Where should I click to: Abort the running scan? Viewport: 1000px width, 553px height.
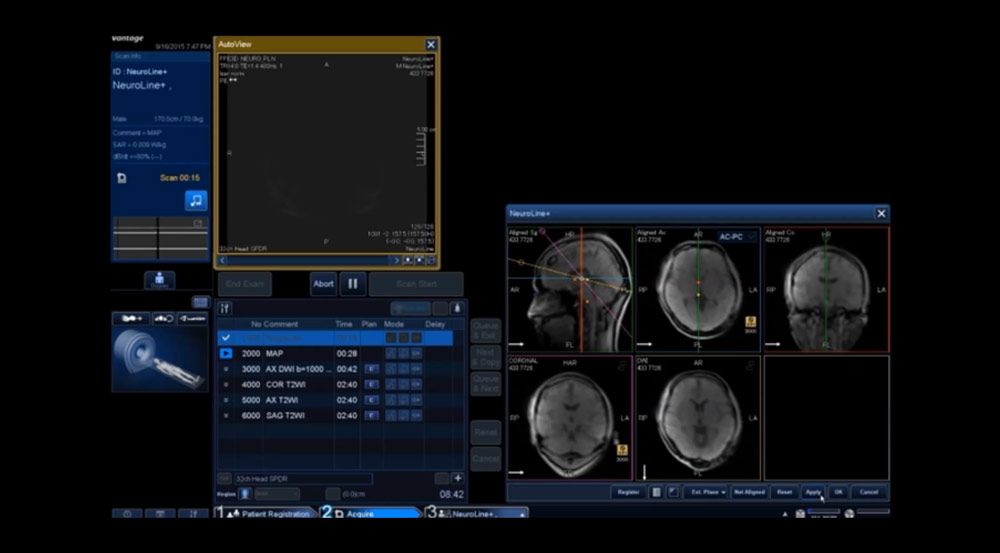(323, 284)
